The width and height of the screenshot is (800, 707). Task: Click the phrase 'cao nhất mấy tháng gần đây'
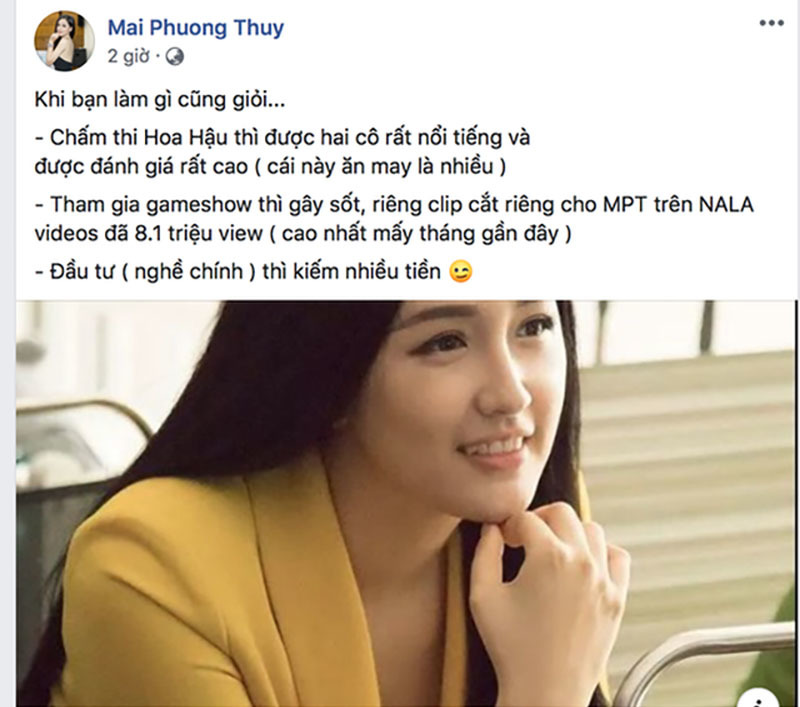420,234
